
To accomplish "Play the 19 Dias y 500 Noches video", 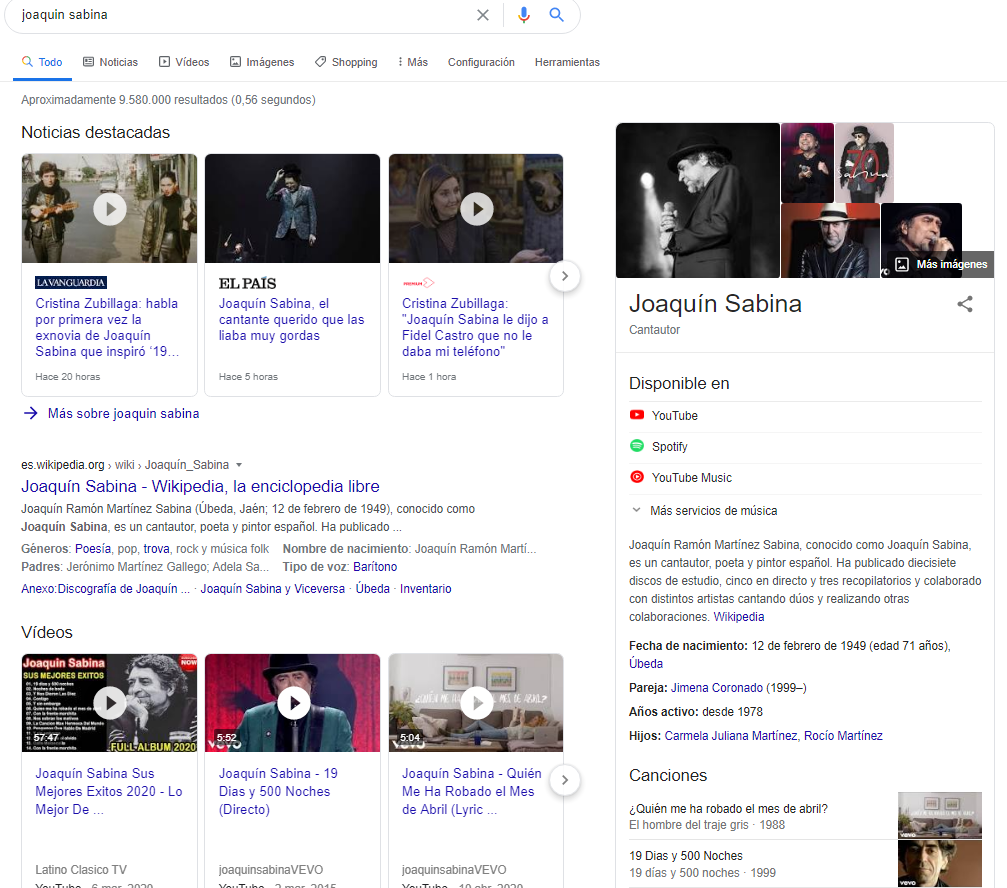I will [x=293, y=703].
